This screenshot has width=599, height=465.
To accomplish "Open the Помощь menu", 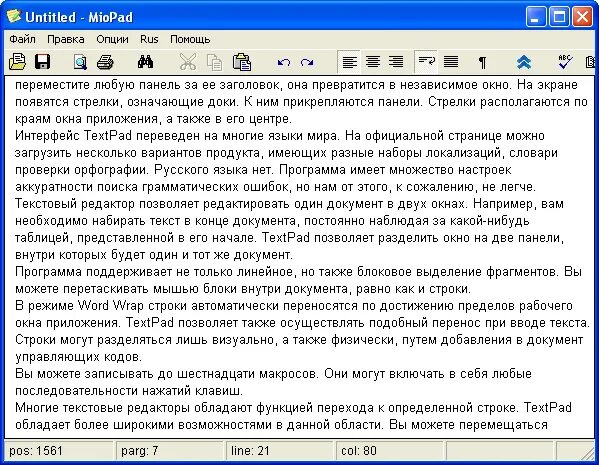I will tap(190, 39).
